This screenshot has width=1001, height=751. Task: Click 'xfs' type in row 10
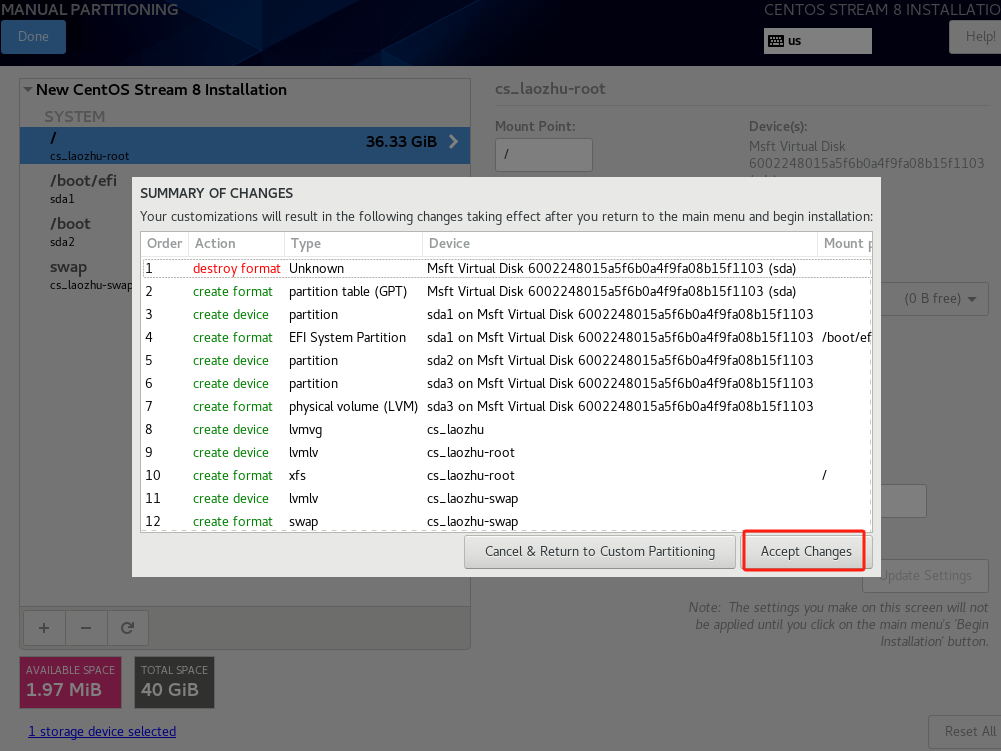coord(297,475)
